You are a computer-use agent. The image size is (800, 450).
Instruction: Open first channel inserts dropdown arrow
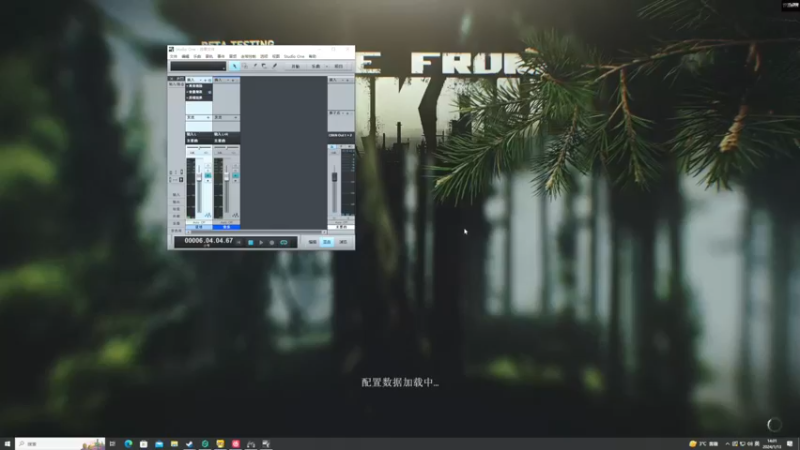[x=201, y=80]
